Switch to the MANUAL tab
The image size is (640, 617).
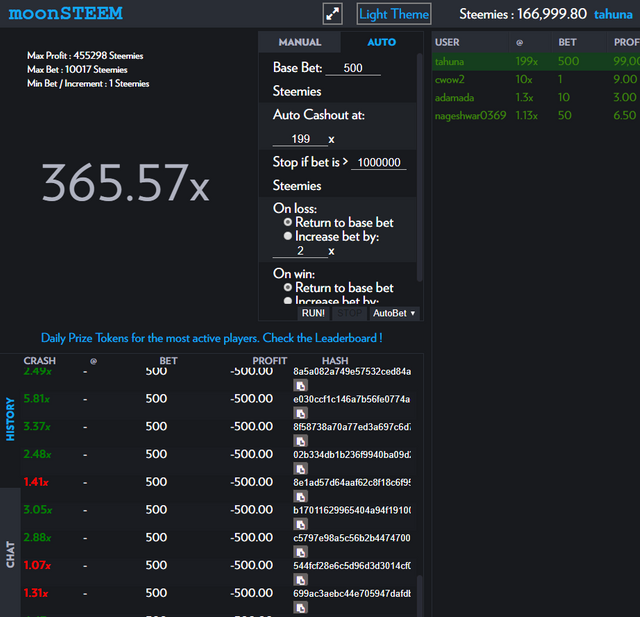(300, 42)
